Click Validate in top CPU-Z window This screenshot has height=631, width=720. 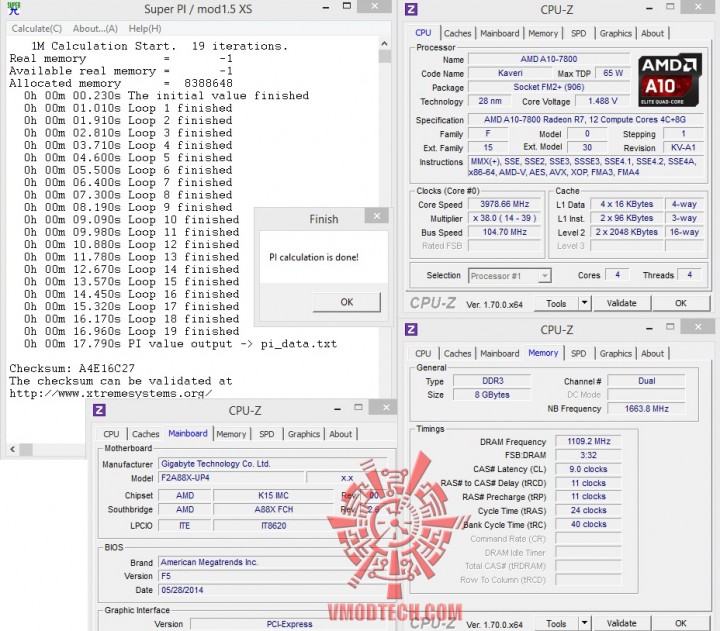[x=621, y=303]
